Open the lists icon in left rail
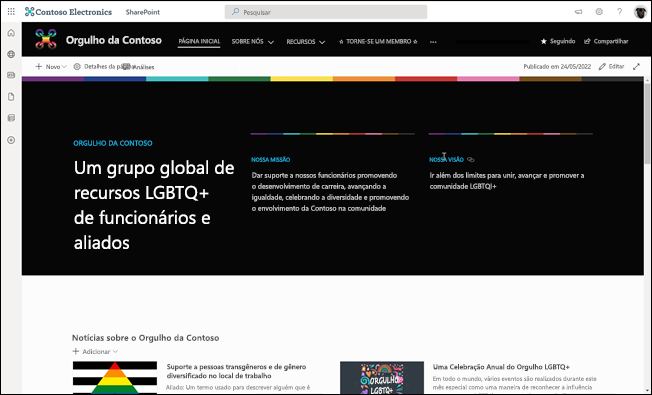The image size is (652, 395). tap(11, 118)
